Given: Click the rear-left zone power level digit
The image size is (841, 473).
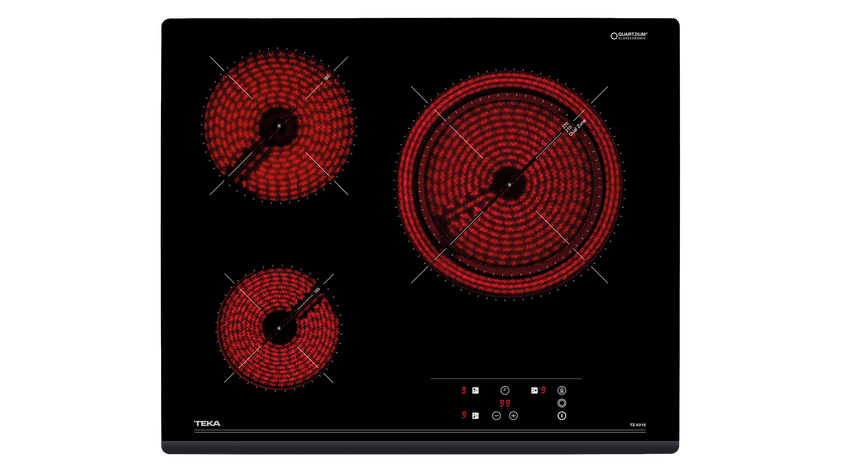Looking at the screenshot, I should coord(464,390).
